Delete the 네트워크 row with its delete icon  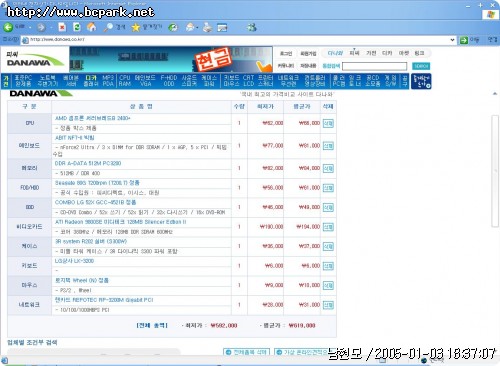tap(328, 305)
